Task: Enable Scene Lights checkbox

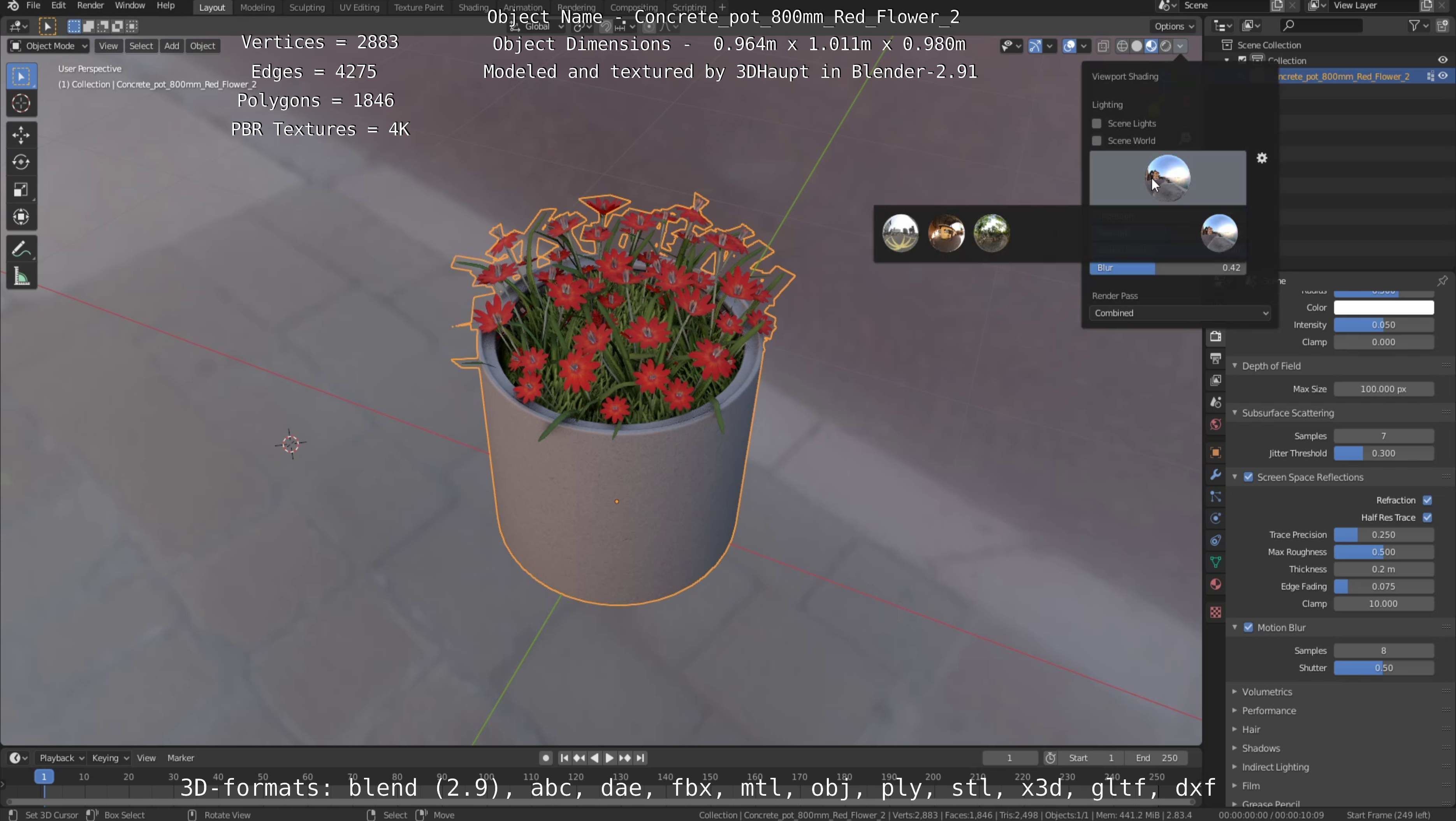Action: (1097, 123)
